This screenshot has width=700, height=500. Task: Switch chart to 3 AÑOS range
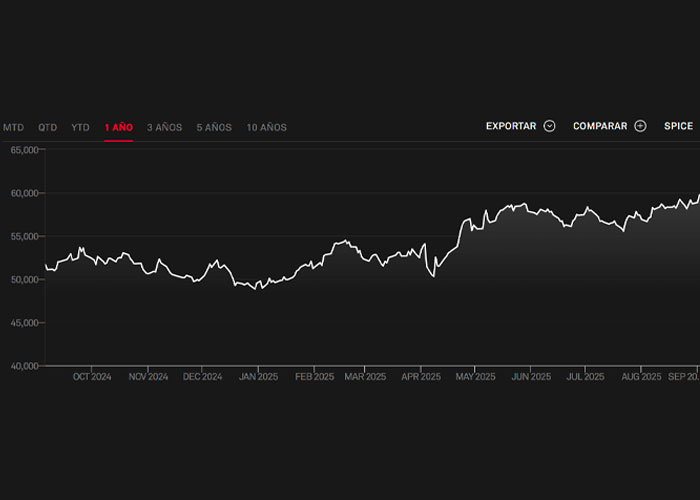pos(164,128)
